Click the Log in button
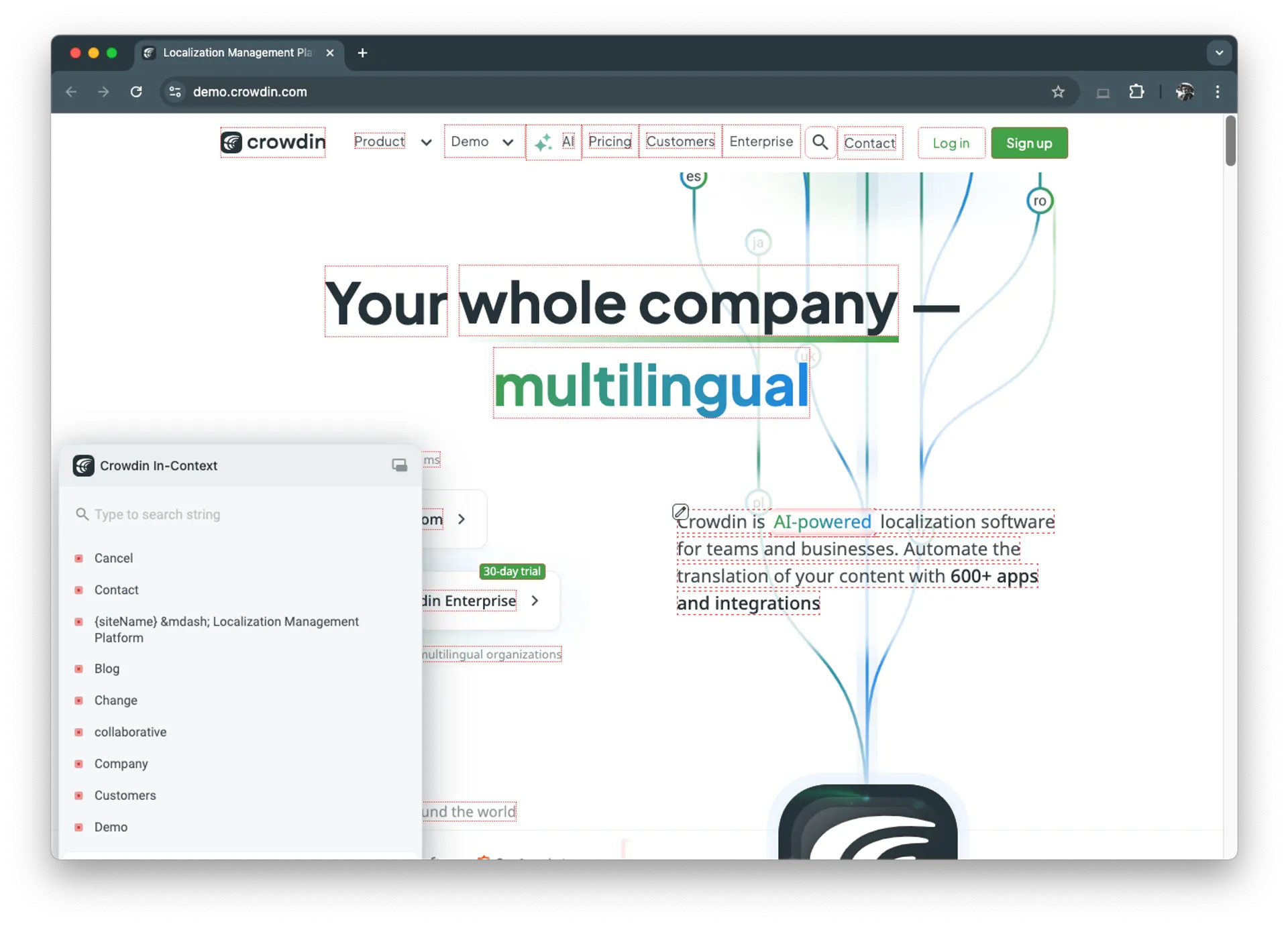Screen dimensions: 1288x926 (x=951, y=143)
